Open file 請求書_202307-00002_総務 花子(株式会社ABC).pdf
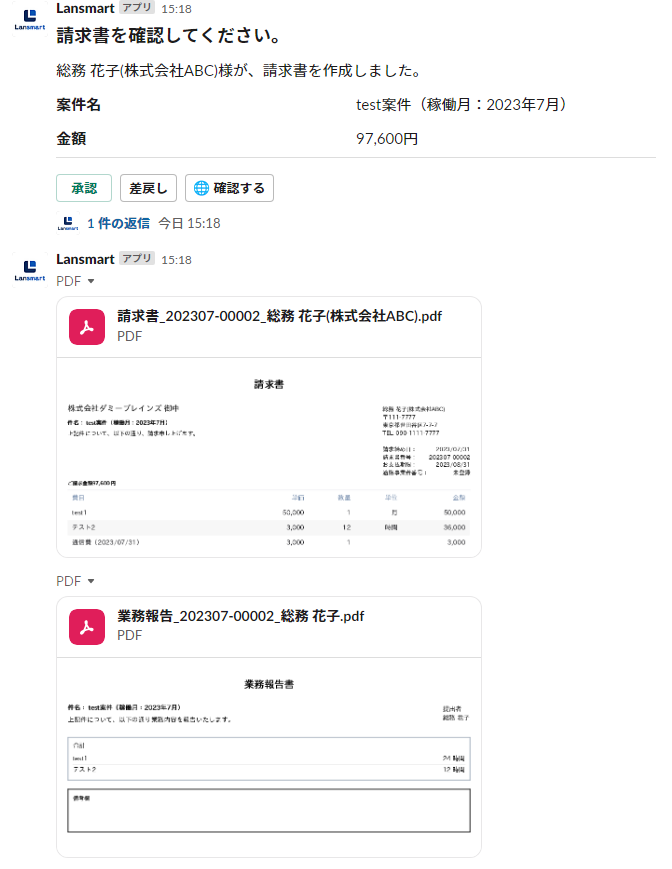This screenshot has width=672, height=869. (279, 316)
